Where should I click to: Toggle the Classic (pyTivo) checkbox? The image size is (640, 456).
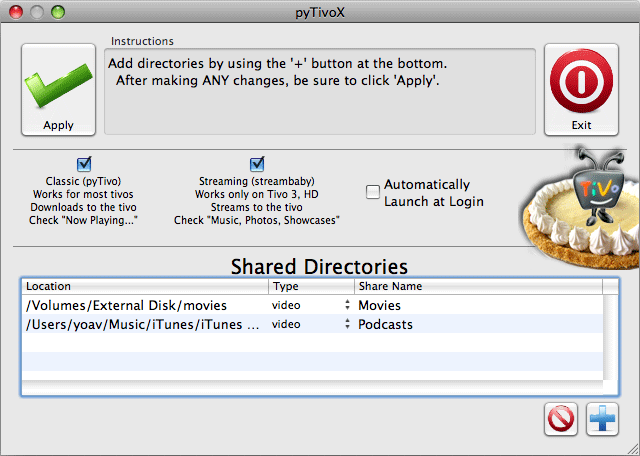coord(84,164)
